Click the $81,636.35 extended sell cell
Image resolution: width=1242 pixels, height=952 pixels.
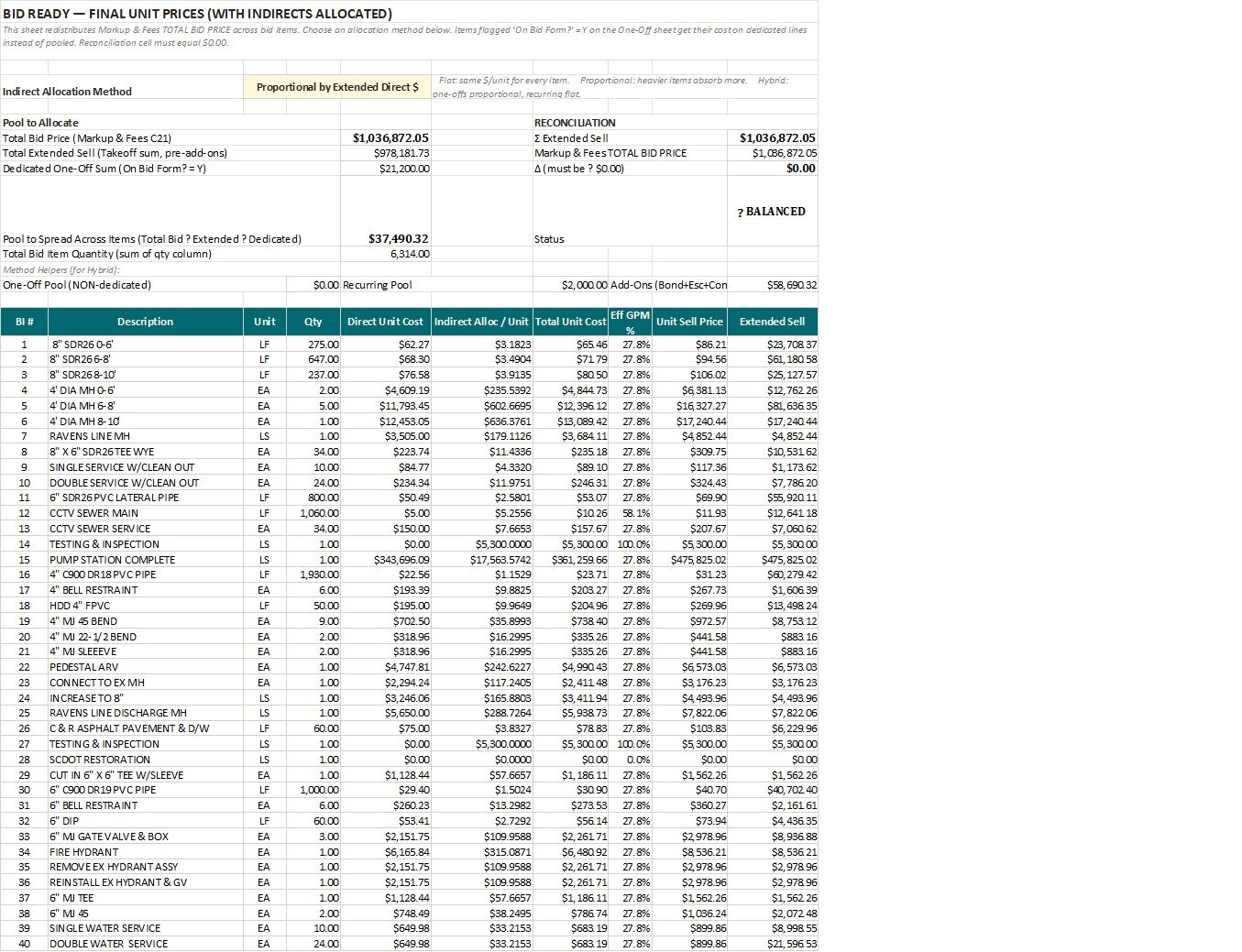[773, 406]
